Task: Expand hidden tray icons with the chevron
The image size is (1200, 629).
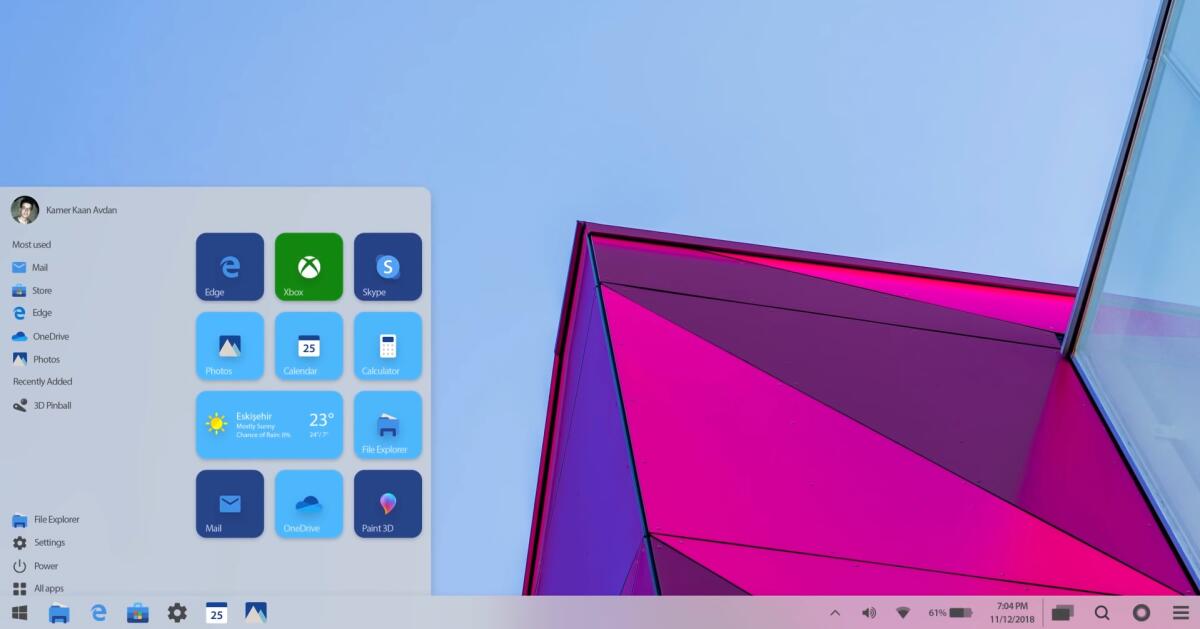Action: pos(833,611)
